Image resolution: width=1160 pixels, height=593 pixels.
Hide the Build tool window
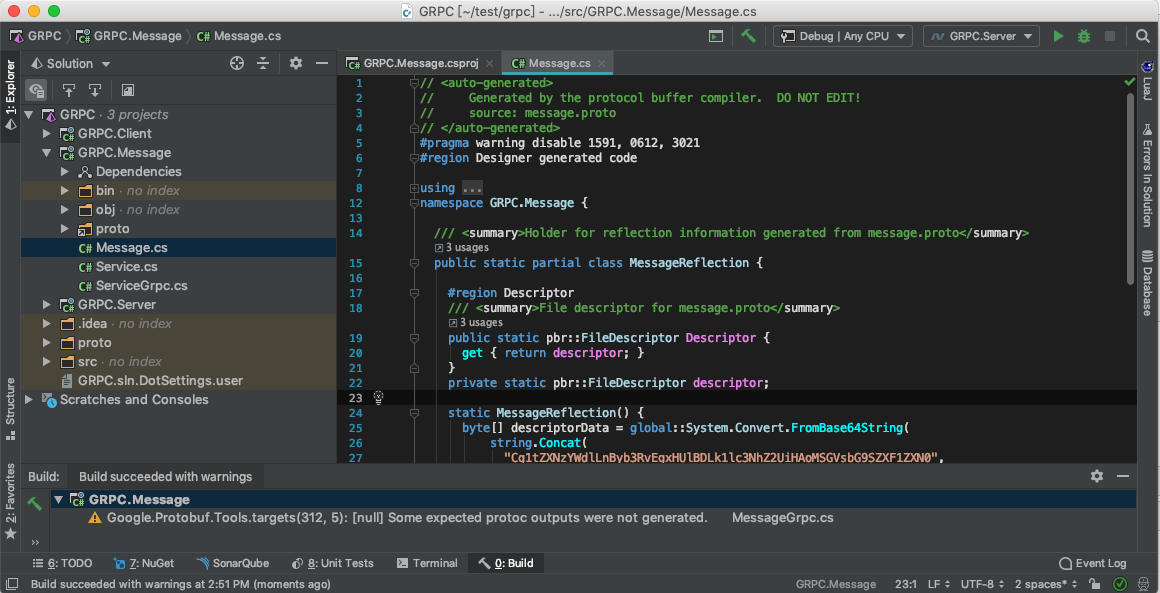[x=1123, y=476]
